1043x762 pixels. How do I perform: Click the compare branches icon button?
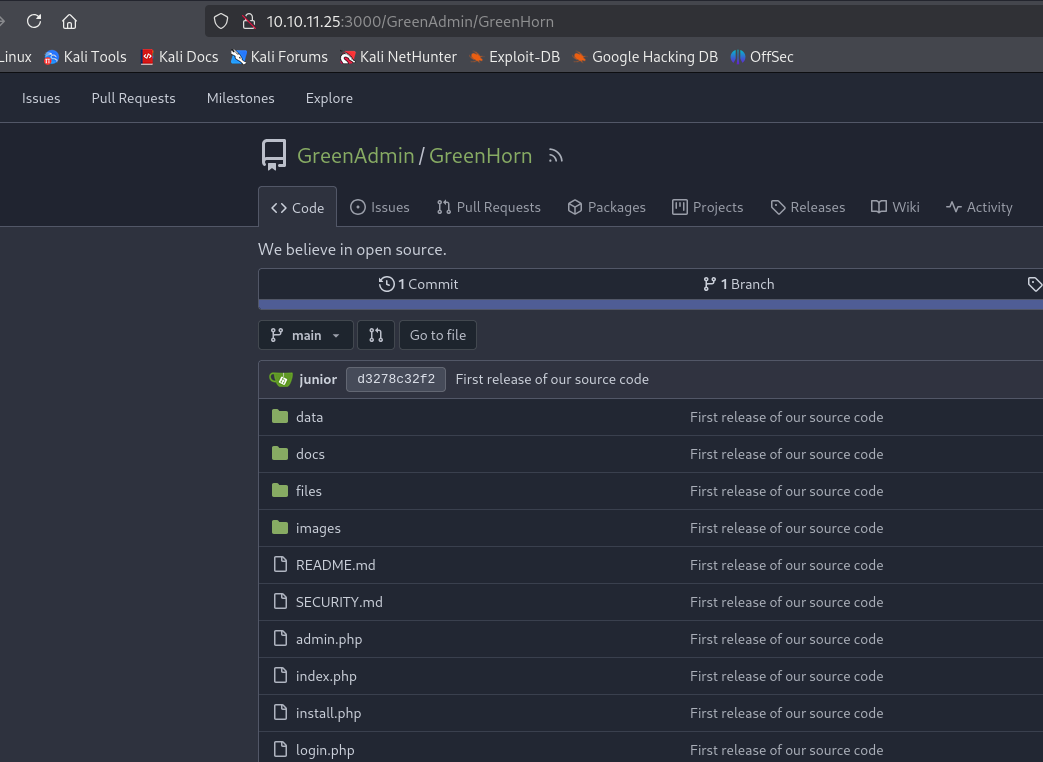click(376, 335)
